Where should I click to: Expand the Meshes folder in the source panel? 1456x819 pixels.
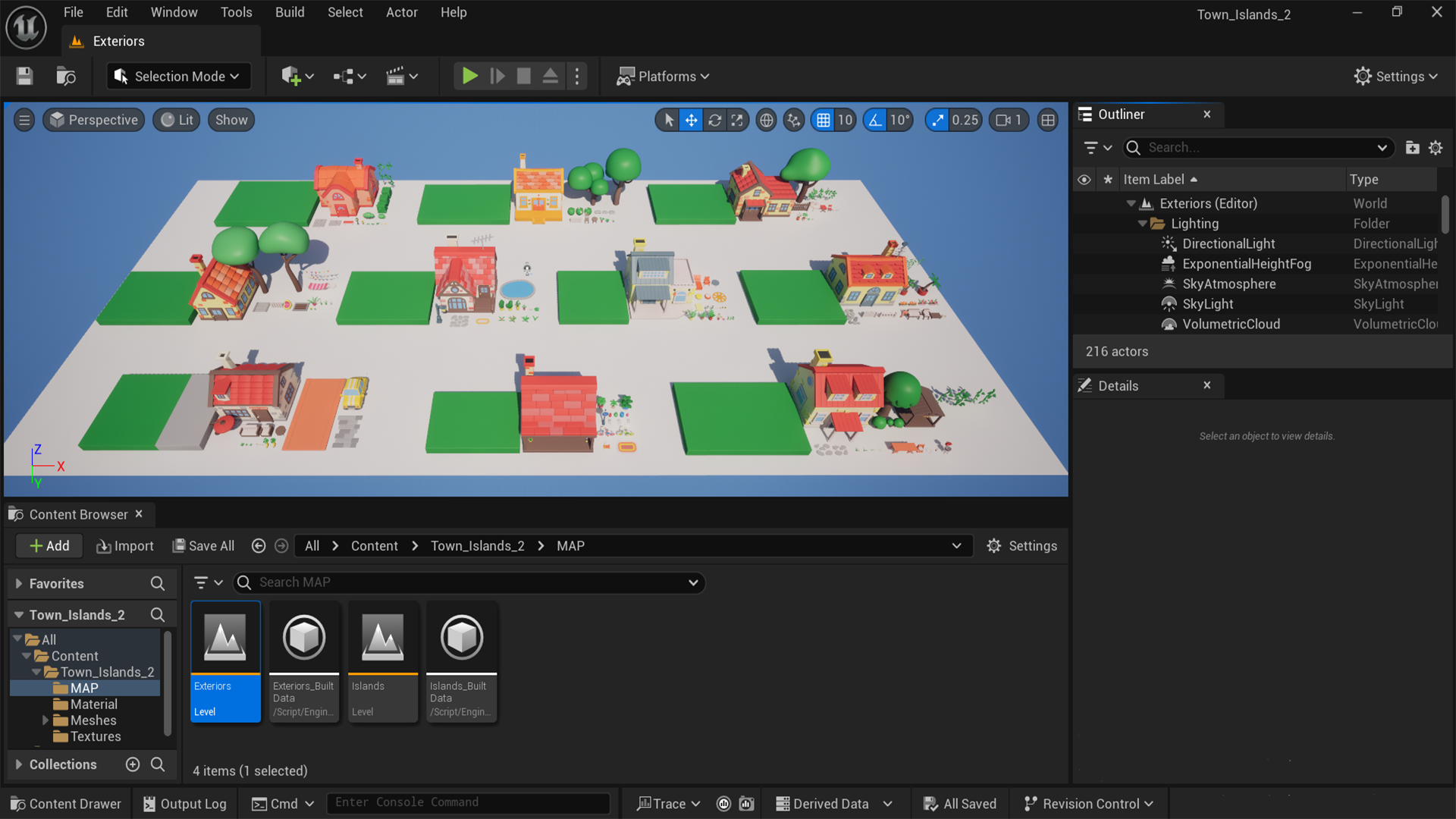tap(45, 720)
